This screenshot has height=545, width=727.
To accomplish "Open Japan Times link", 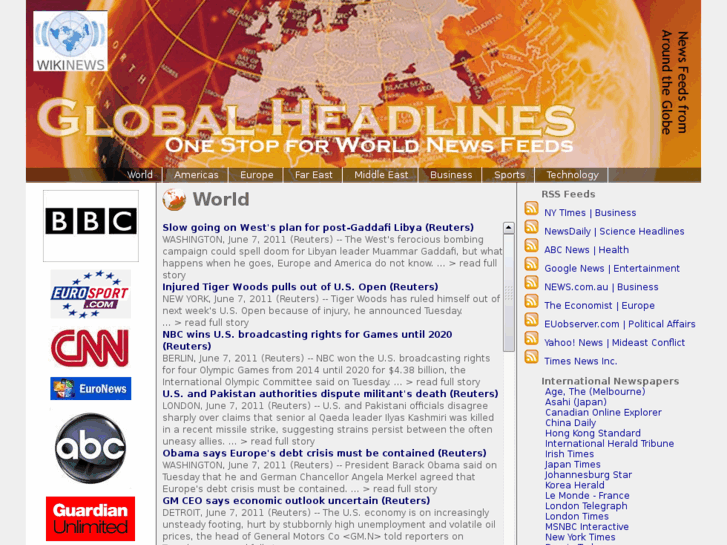I will point(573,464).
